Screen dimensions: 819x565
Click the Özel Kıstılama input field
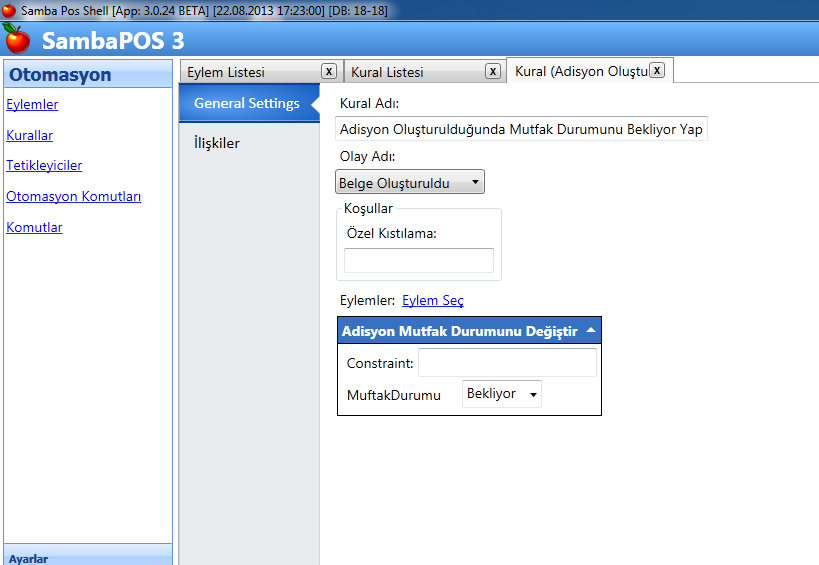[x=418, y=260]
